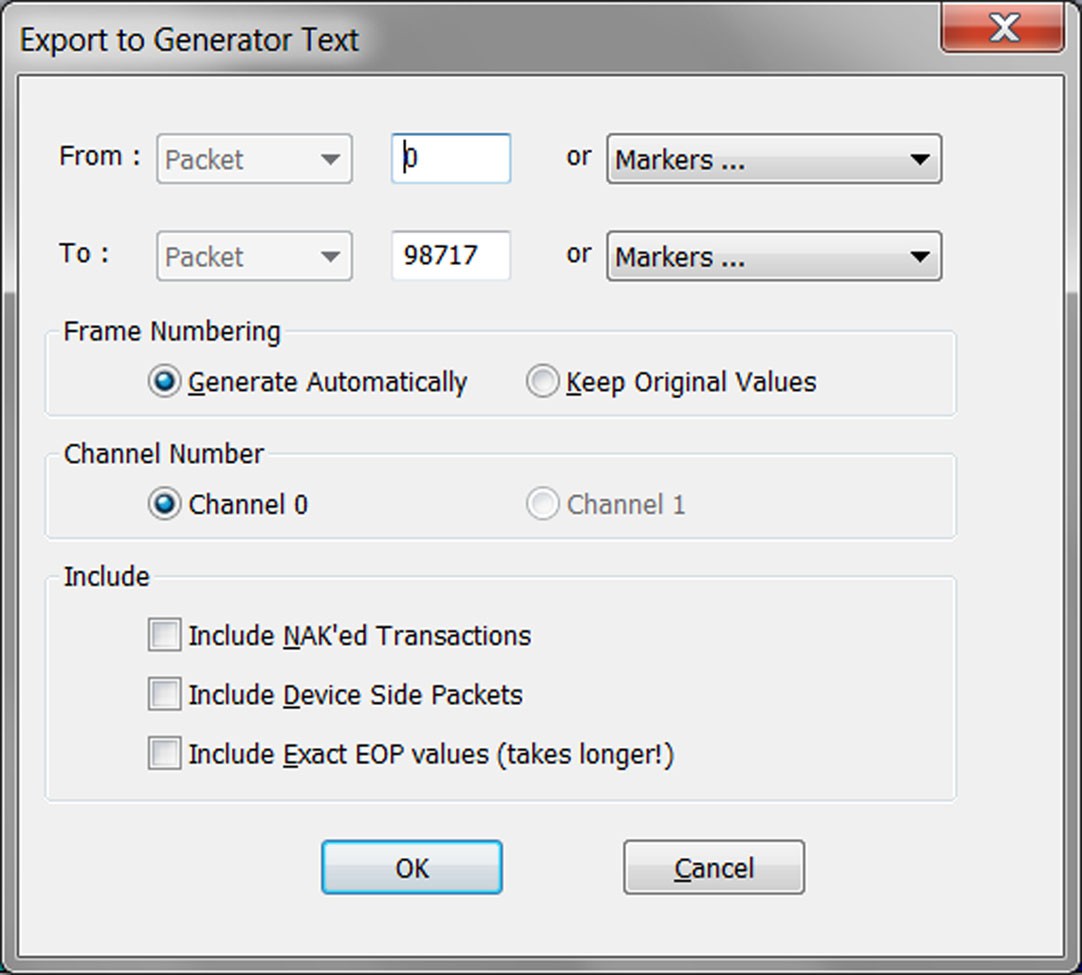Click the From Packet combo arrow
The height and width of the screenshot is (975, 1082).
(331, 159)
